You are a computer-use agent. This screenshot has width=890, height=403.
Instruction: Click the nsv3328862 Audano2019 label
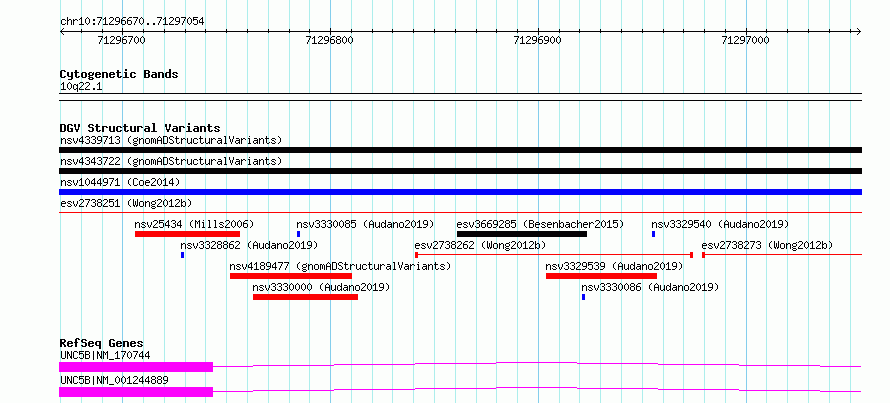pyautogui.click(x=249, y=245)
